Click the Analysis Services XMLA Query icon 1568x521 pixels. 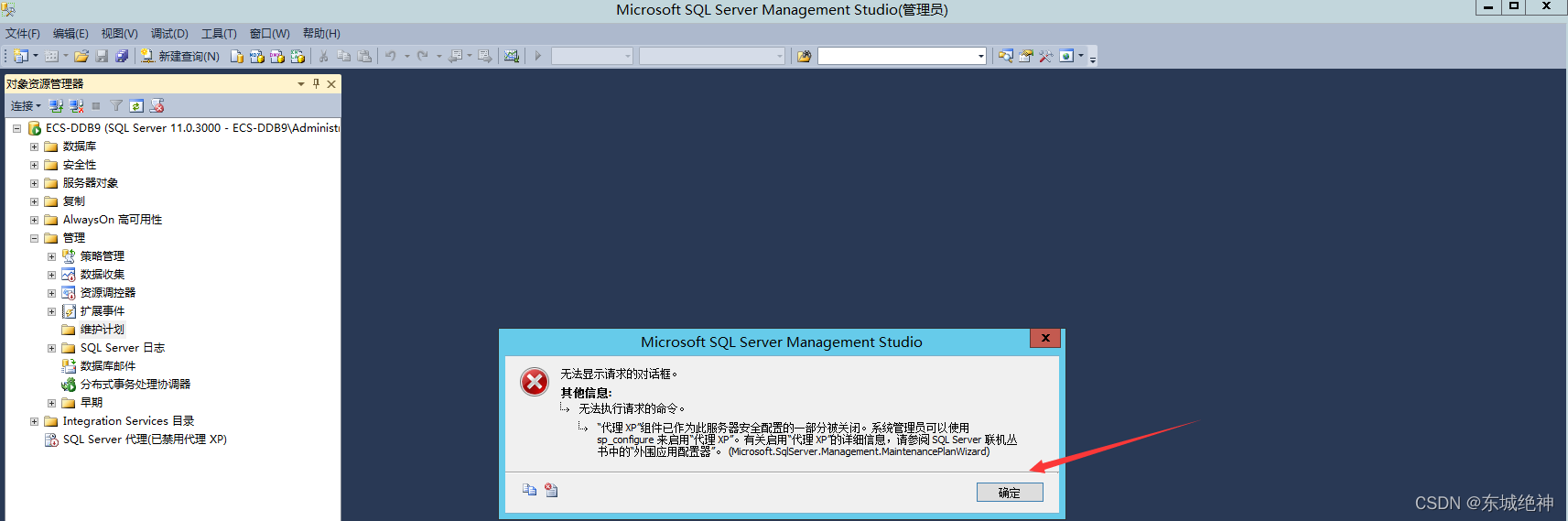297,56
